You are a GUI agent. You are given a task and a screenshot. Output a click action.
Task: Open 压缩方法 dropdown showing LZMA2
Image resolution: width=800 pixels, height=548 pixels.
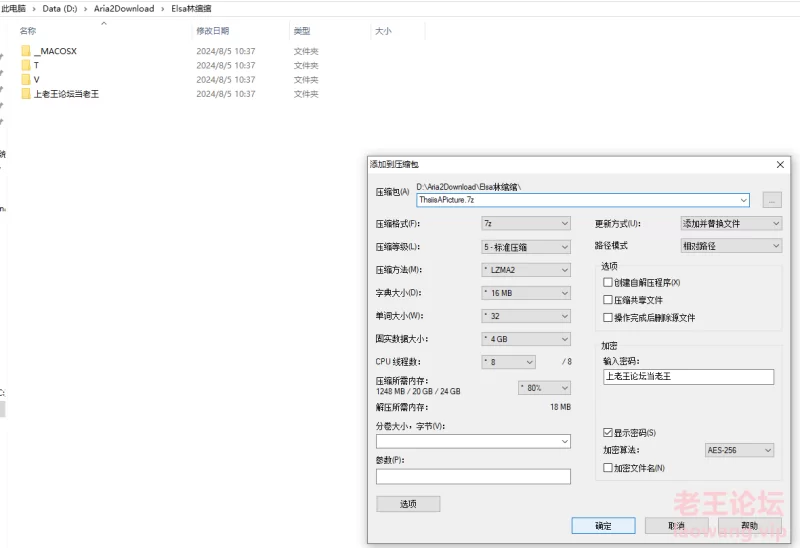click(x=526, y=270)
